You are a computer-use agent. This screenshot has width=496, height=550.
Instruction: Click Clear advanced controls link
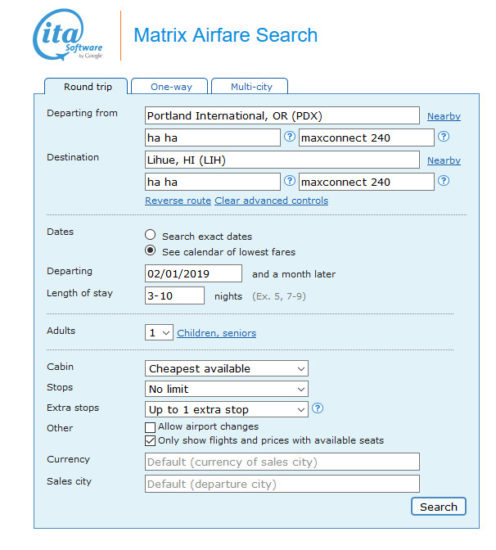coord(271,201)
